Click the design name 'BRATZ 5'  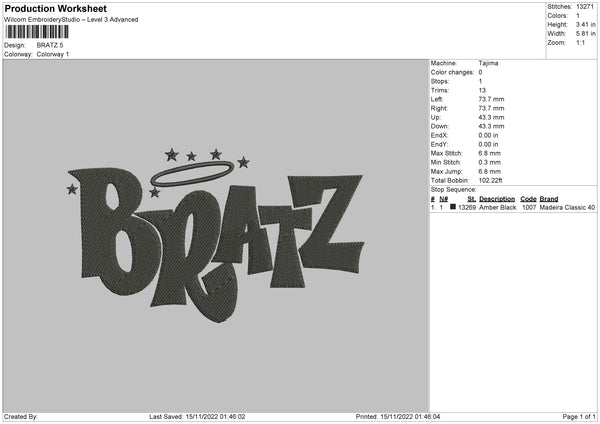(x=50, y=45)
